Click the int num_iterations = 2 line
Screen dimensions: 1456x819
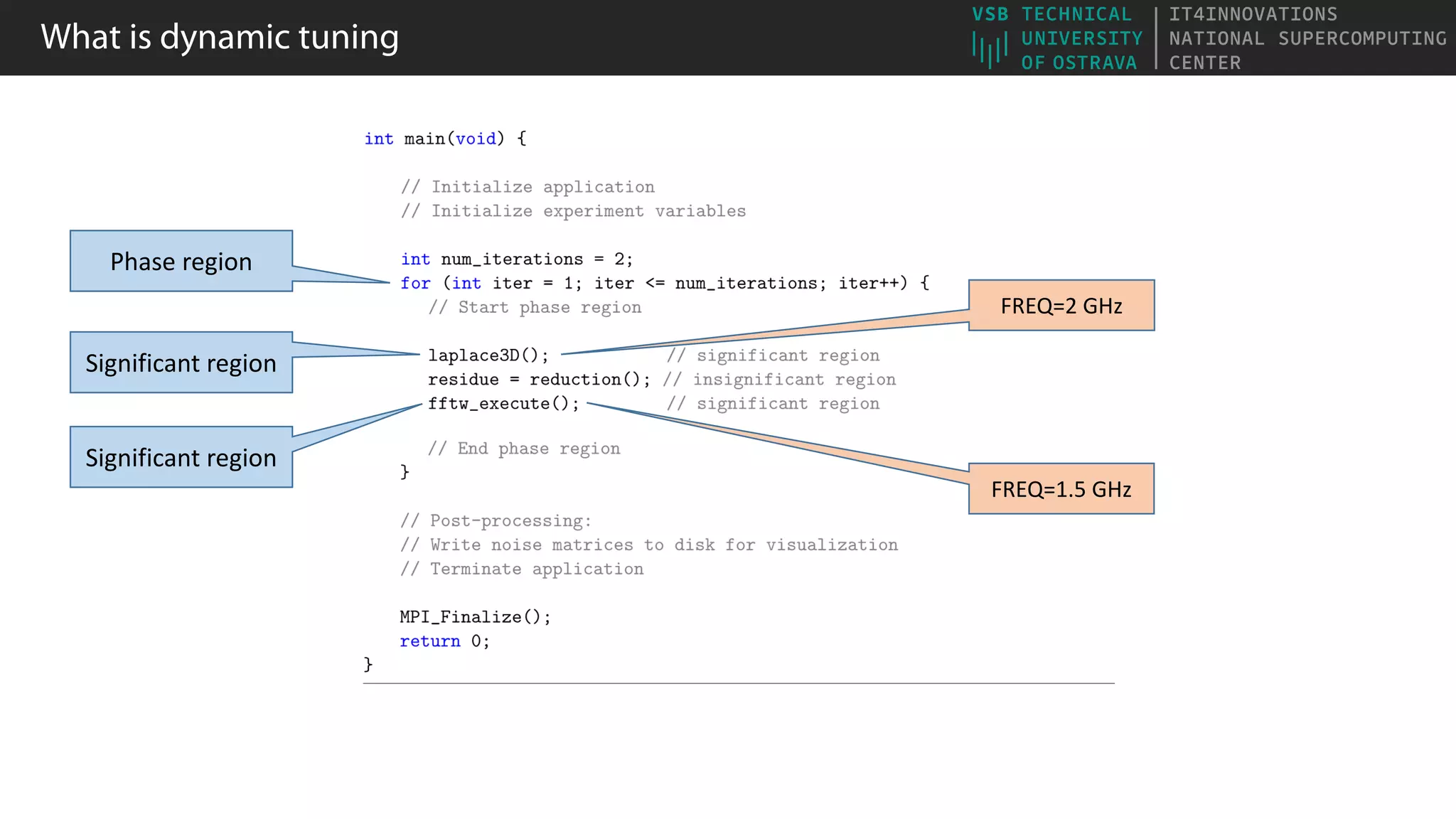click(516, 259)
